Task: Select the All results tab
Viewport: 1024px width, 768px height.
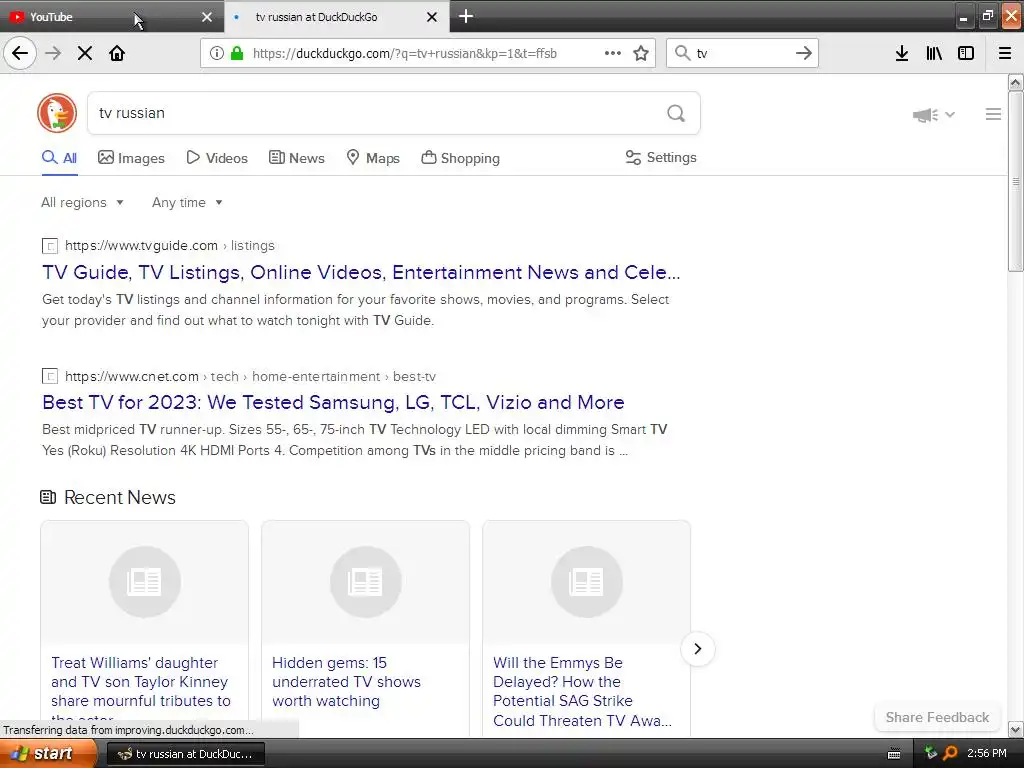Action: point(59,158)
